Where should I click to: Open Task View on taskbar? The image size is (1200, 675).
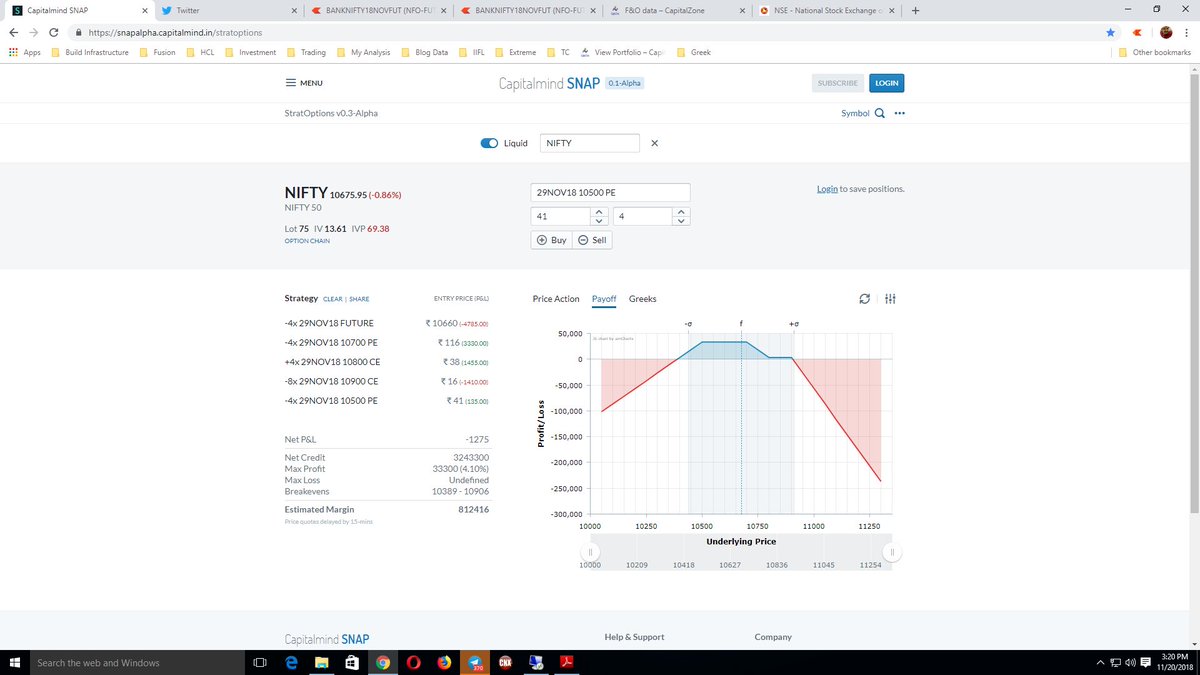(259, 662)
